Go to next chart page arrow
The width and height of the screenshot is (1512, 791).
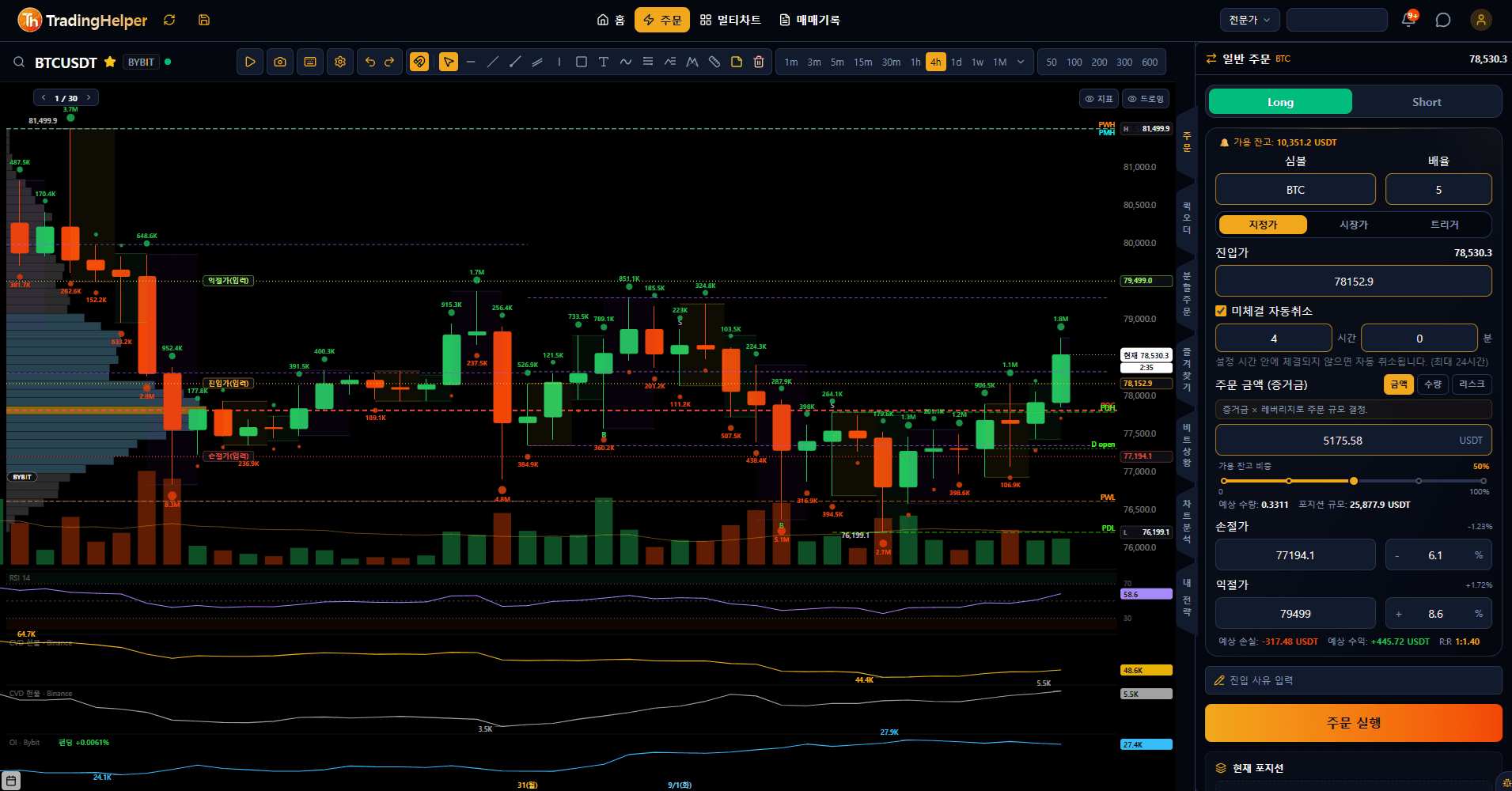(x=89, y=97)
